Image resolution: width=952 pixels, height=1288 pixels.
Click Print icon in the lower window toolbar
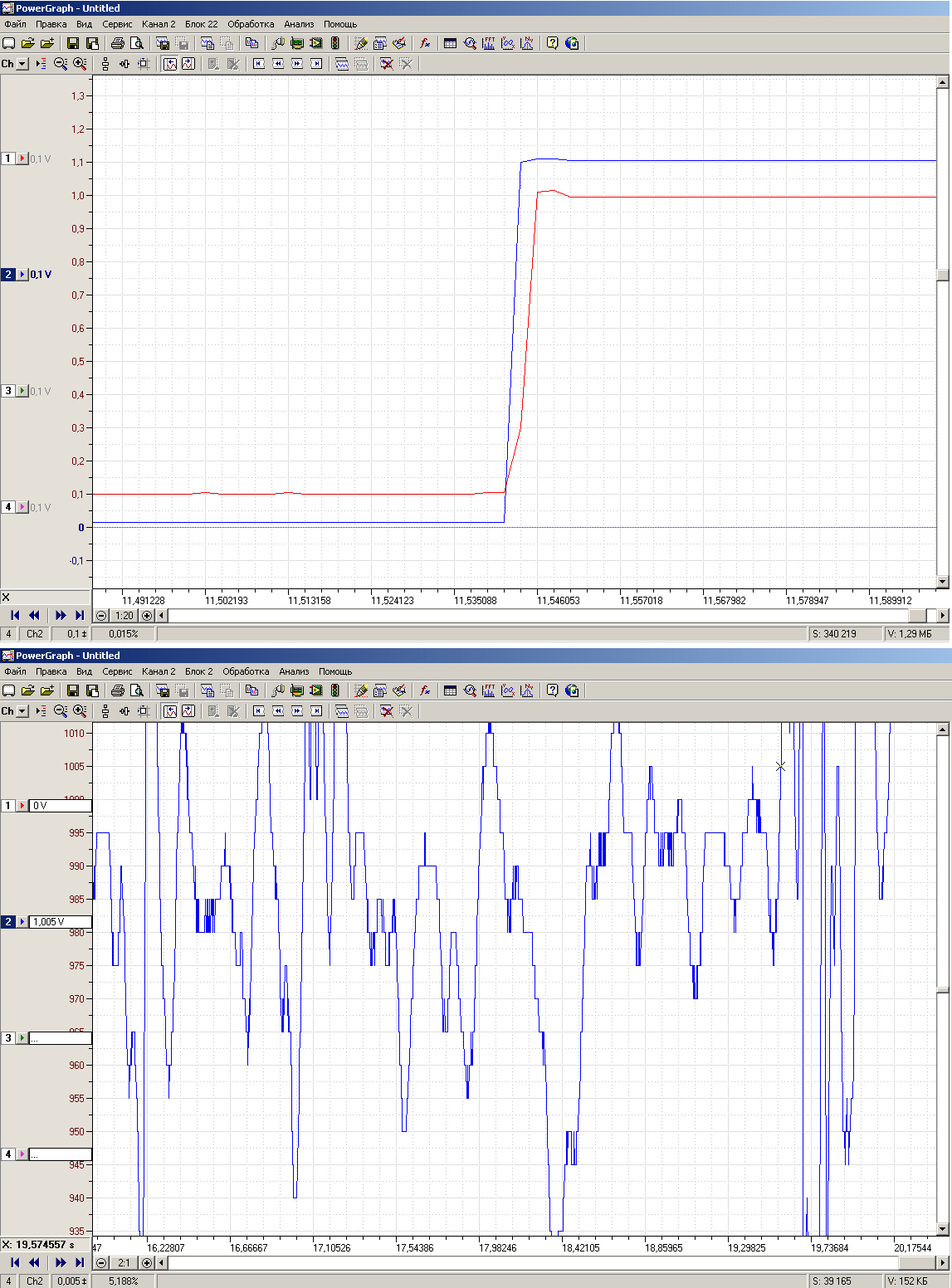click(x=118, y=690)
